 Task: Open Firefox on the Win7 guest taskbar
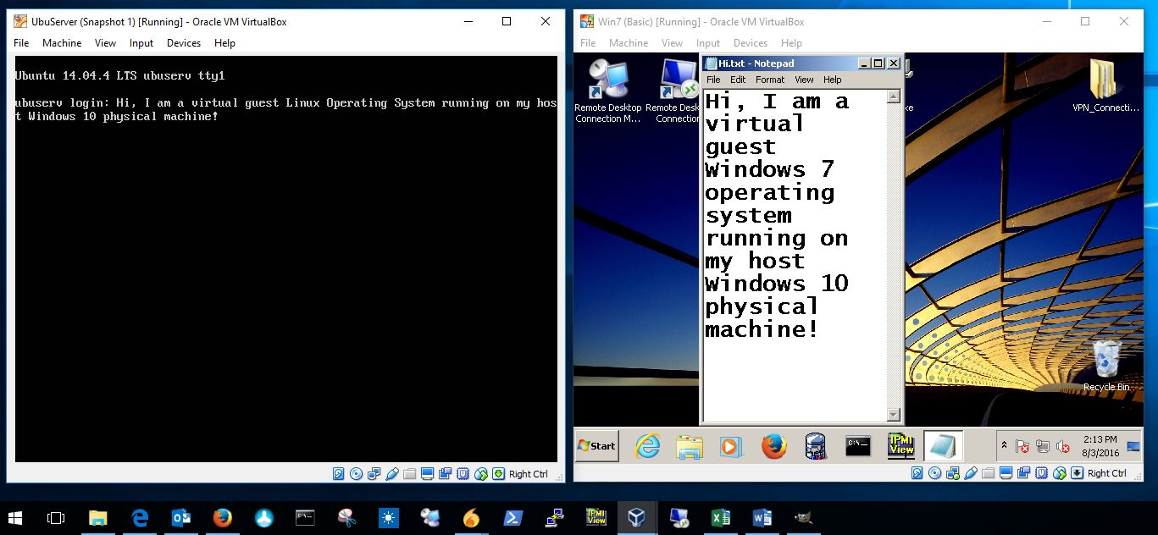[774, 446]
